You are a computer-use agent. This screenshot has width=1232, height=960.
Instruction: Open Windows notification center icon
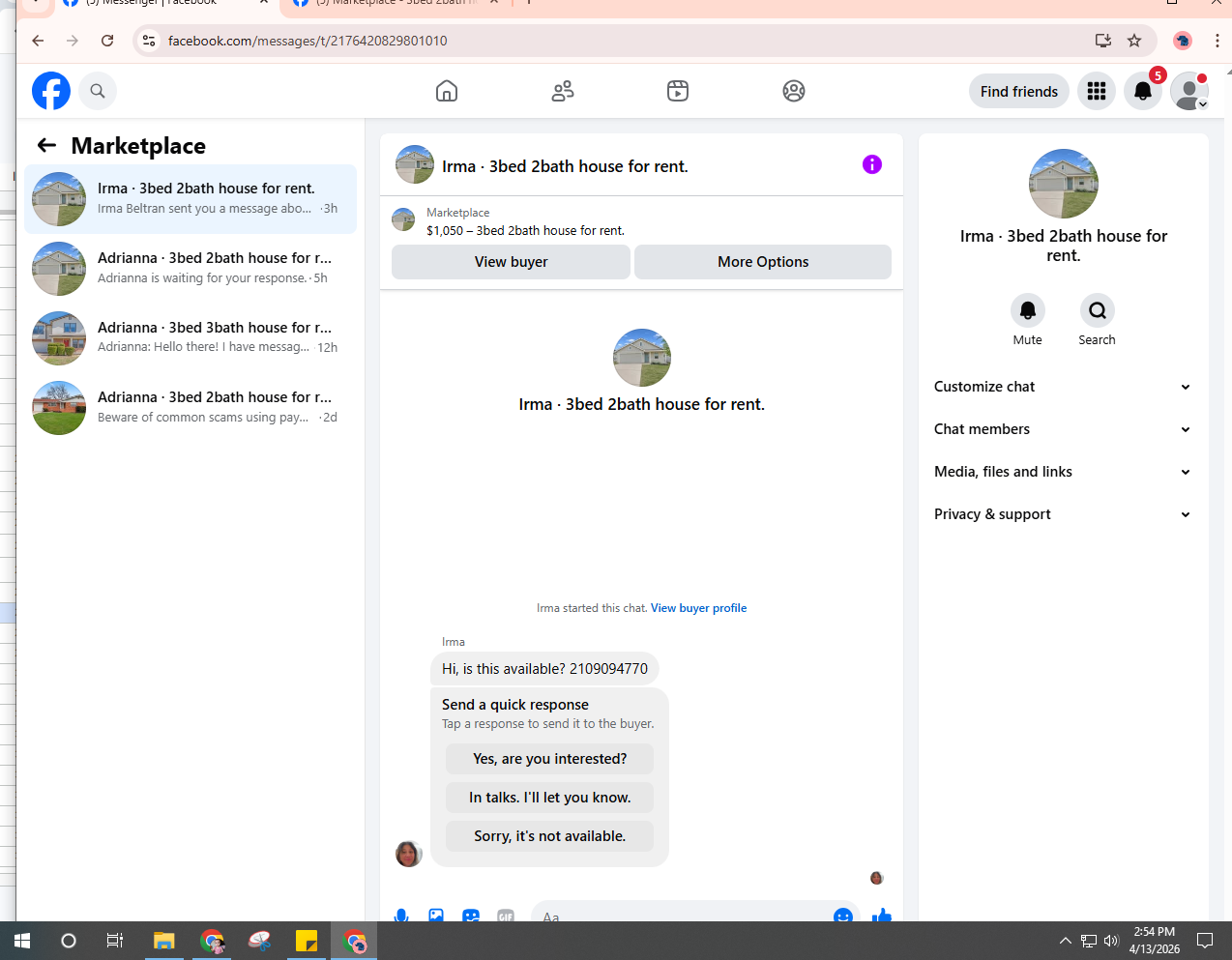(x=1205, y=941)
